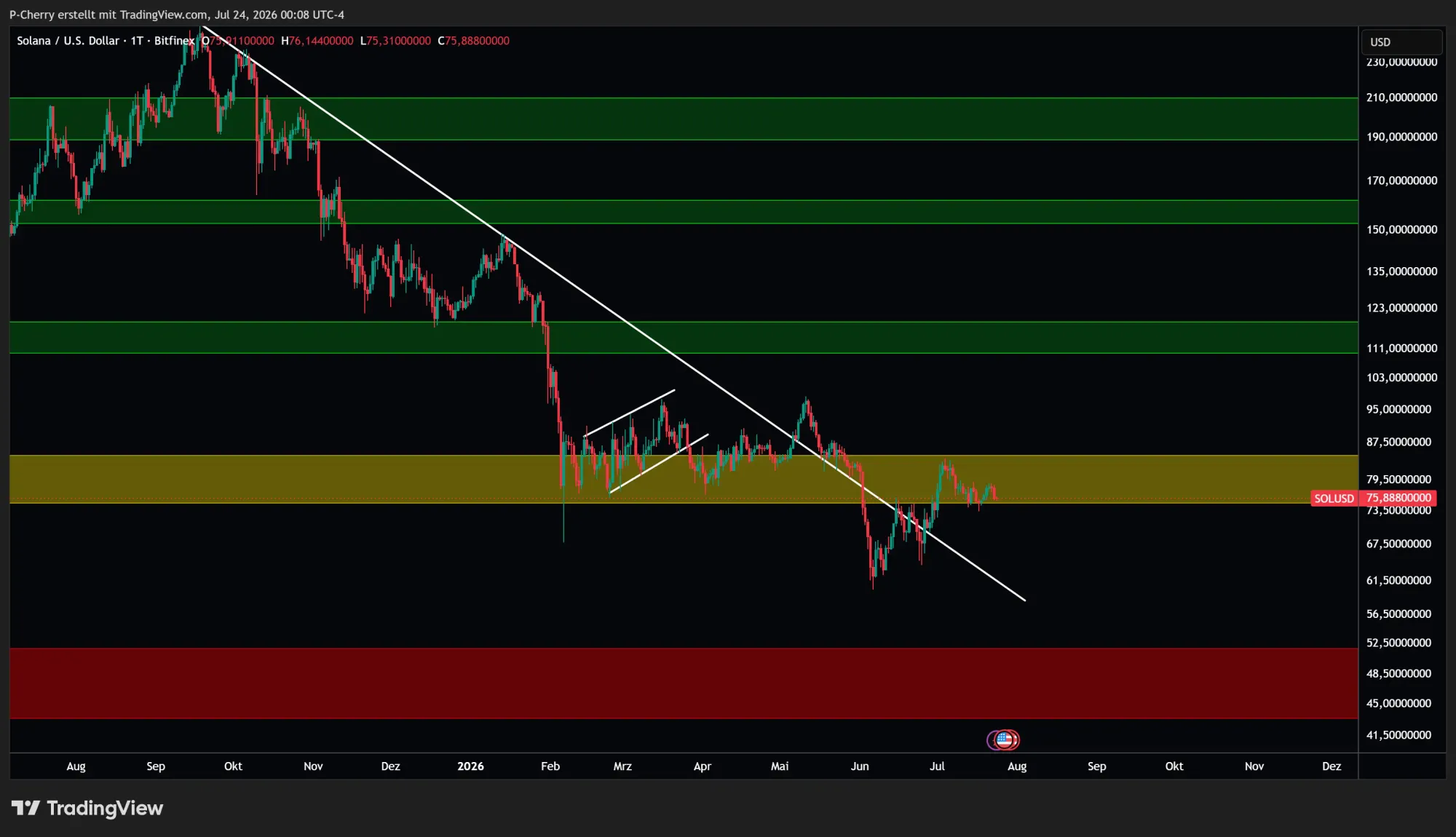Screen dimensions: 1456x837
Task: Click the 95,00000000 price axis label
Action: [x=1398, y=410]
